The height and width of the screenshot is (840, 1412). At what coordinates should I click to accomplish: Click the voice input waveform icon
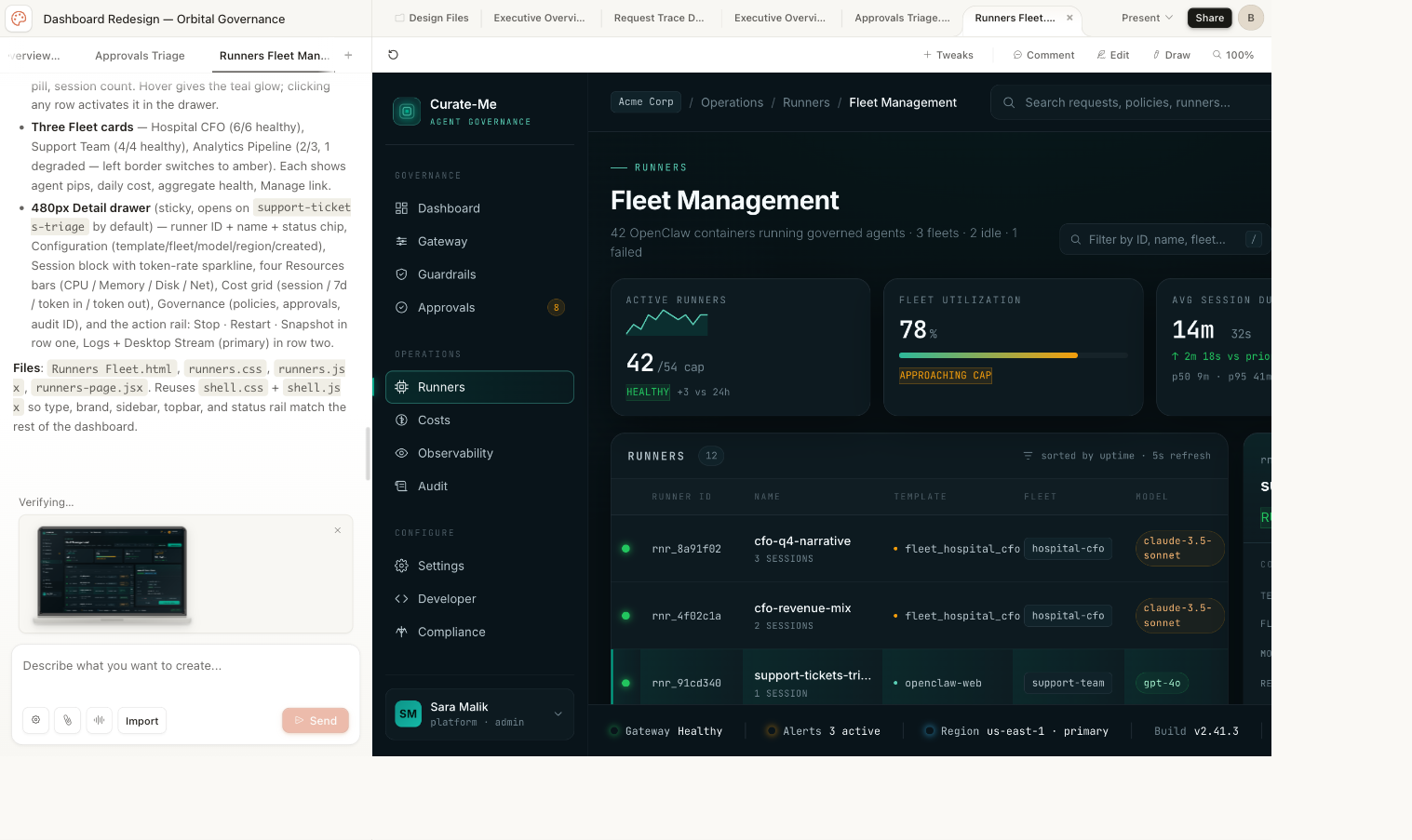[x=99, y=720]
